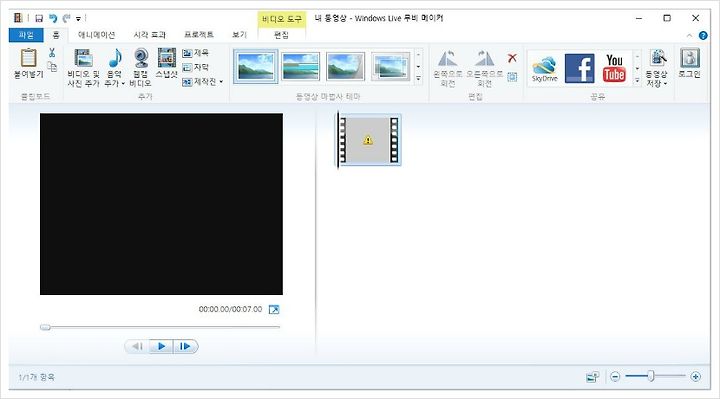Switch to the Visual Effects (시각 효과) tab
Image resolution: width=720 pixels, height=399 pixels.
pyautogui.click(x=150, y=35)
